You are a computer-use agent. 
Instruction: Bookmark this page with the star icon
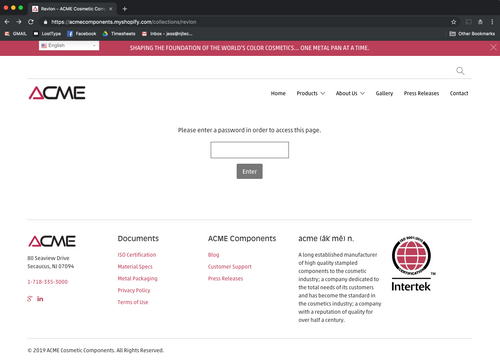[453, 22]
